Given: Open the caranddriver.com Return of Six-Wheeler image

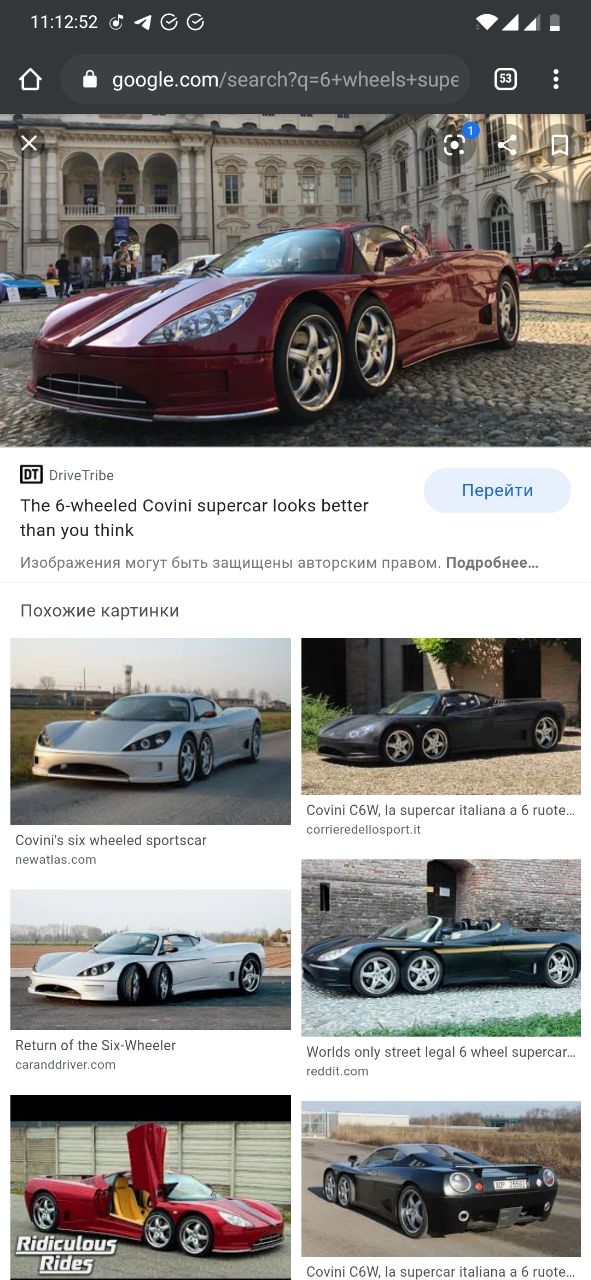Looking at the screenshot, I should [x=150, y=960].
